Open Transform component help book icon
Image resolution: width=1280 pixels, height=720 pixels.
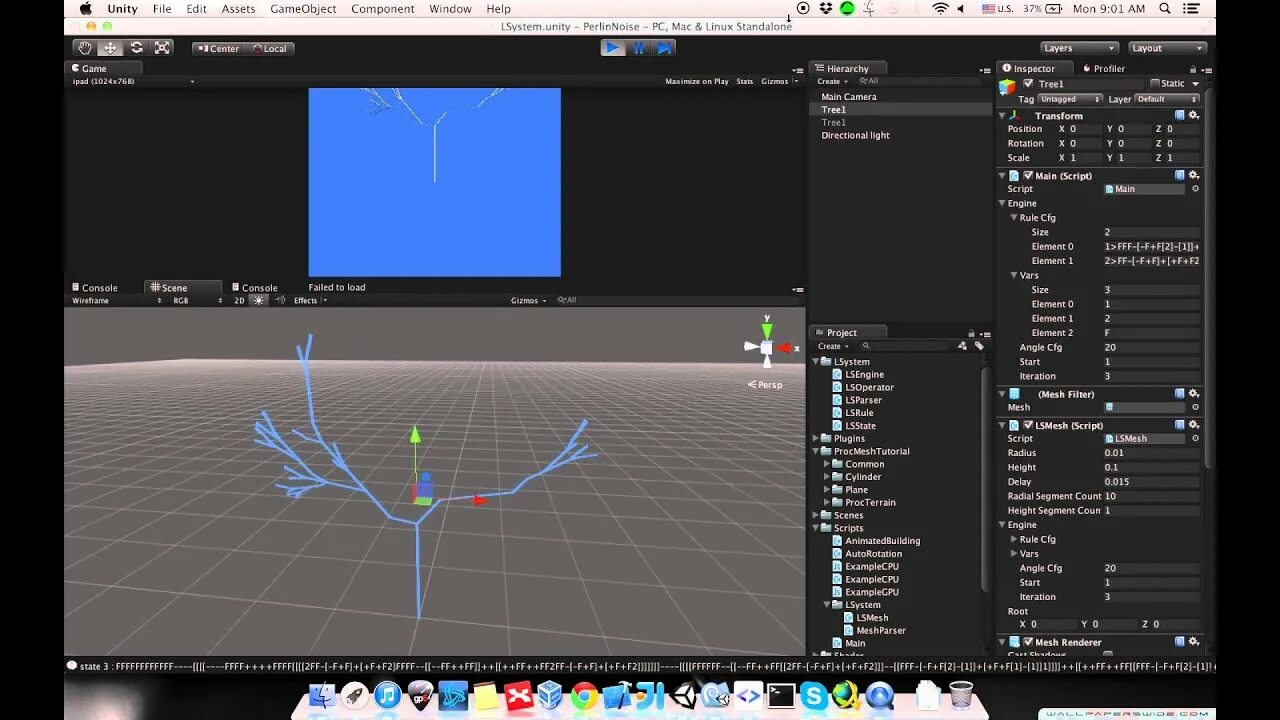coord(1180,115)
